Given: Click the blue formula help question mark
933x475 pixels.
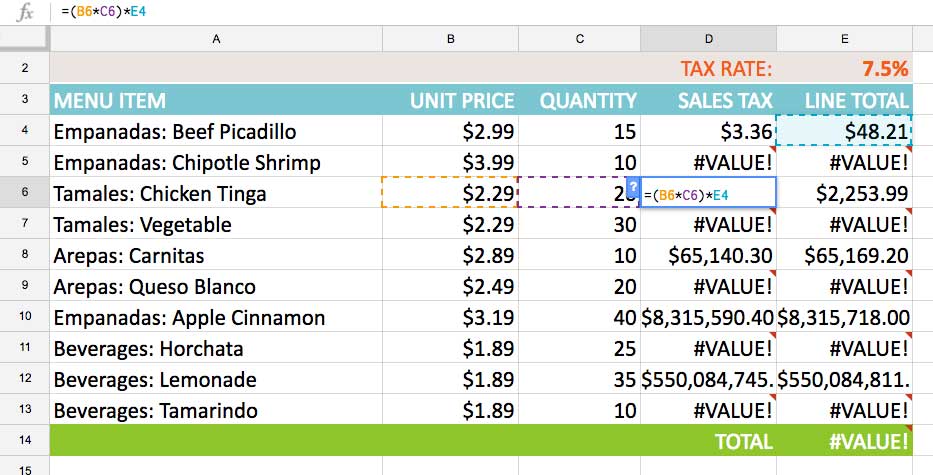Looking at the screenshot, I should pyautogui.click(x=632, y=187).
